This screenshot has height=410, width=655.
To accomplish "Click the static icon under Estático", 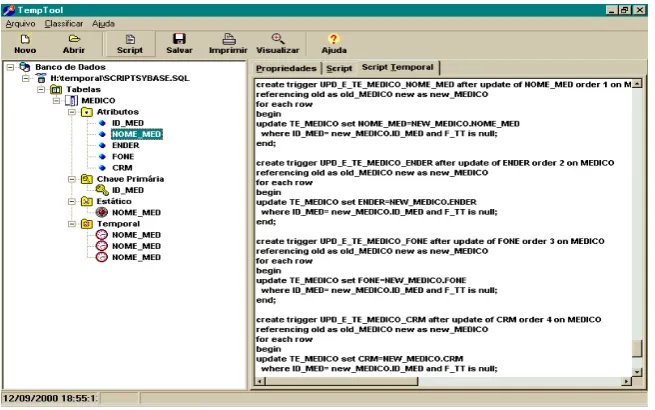I will click(102, 212).
